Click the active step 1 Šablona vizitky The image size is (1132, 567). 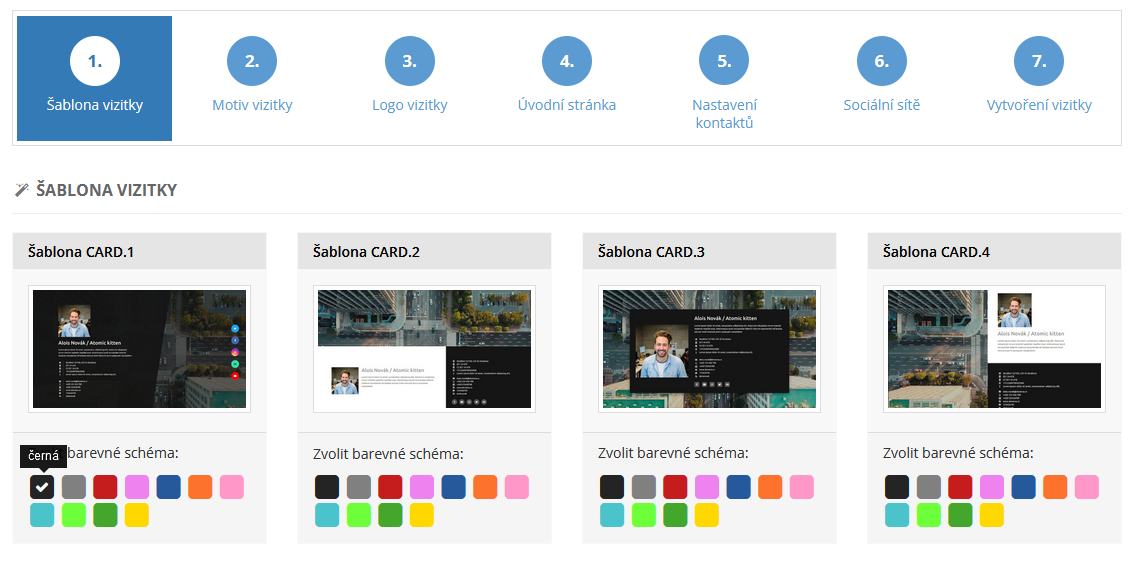click(x=94, y=78)
